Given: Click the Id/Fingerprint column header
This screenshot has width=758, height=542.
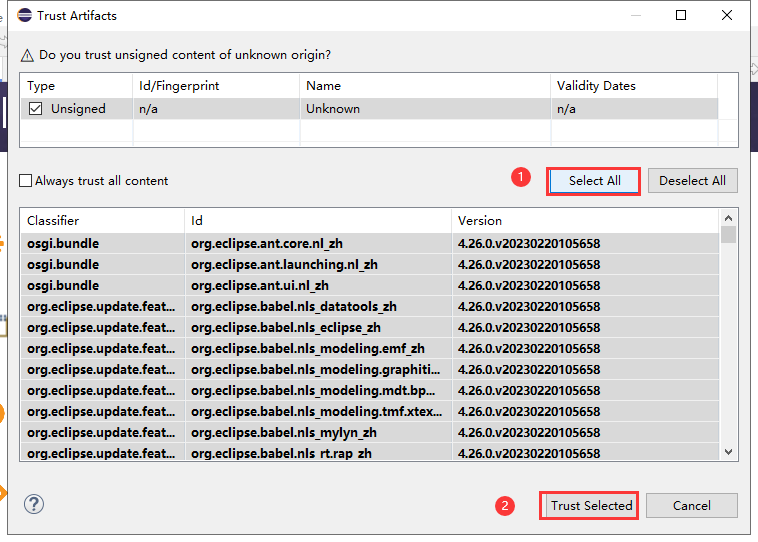Looking at the screenshot, I should (216, 86).
